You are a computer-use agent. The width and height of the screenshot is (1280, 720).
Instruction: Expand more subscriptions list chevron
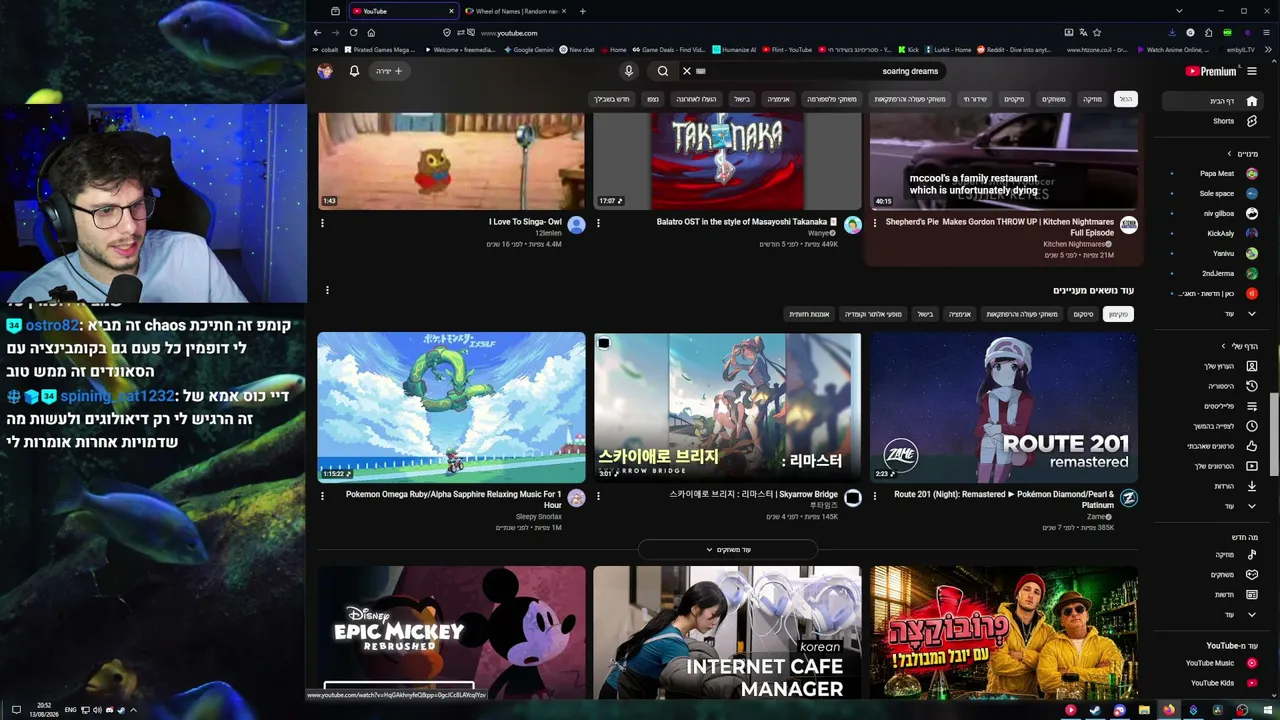(x=1252, y=314)
